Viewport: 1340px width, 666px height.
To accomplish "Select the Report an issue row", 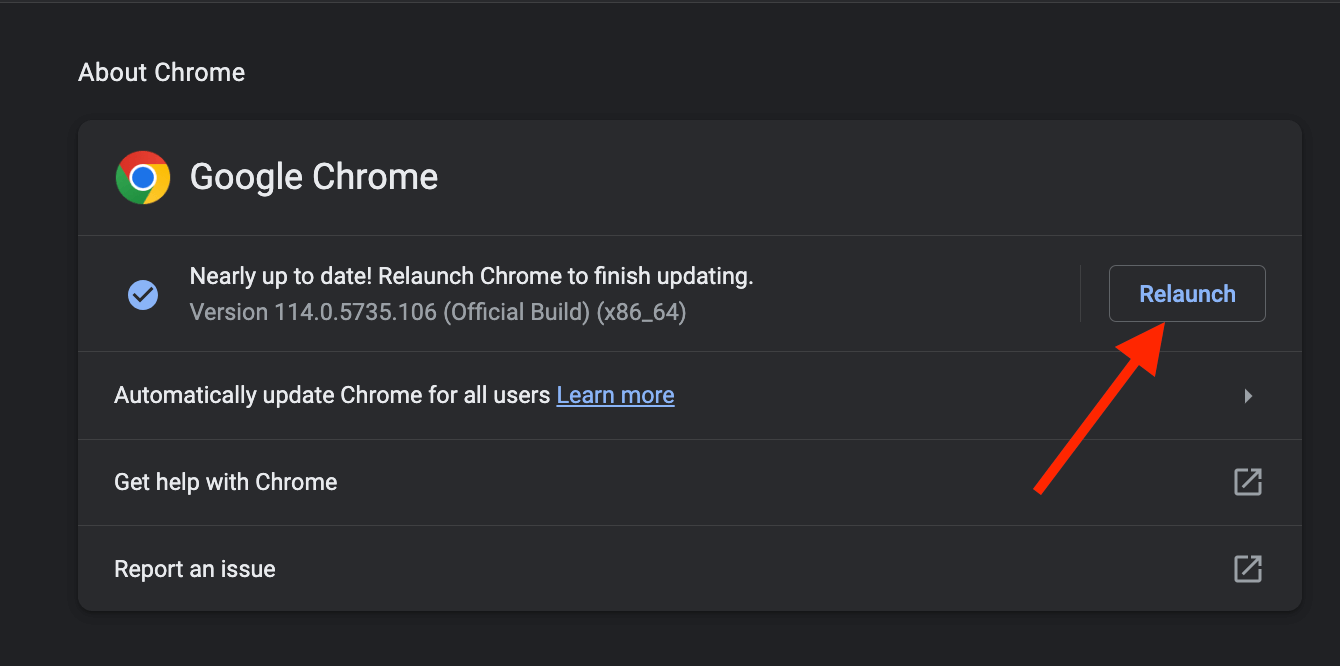I will coord(690,569).
